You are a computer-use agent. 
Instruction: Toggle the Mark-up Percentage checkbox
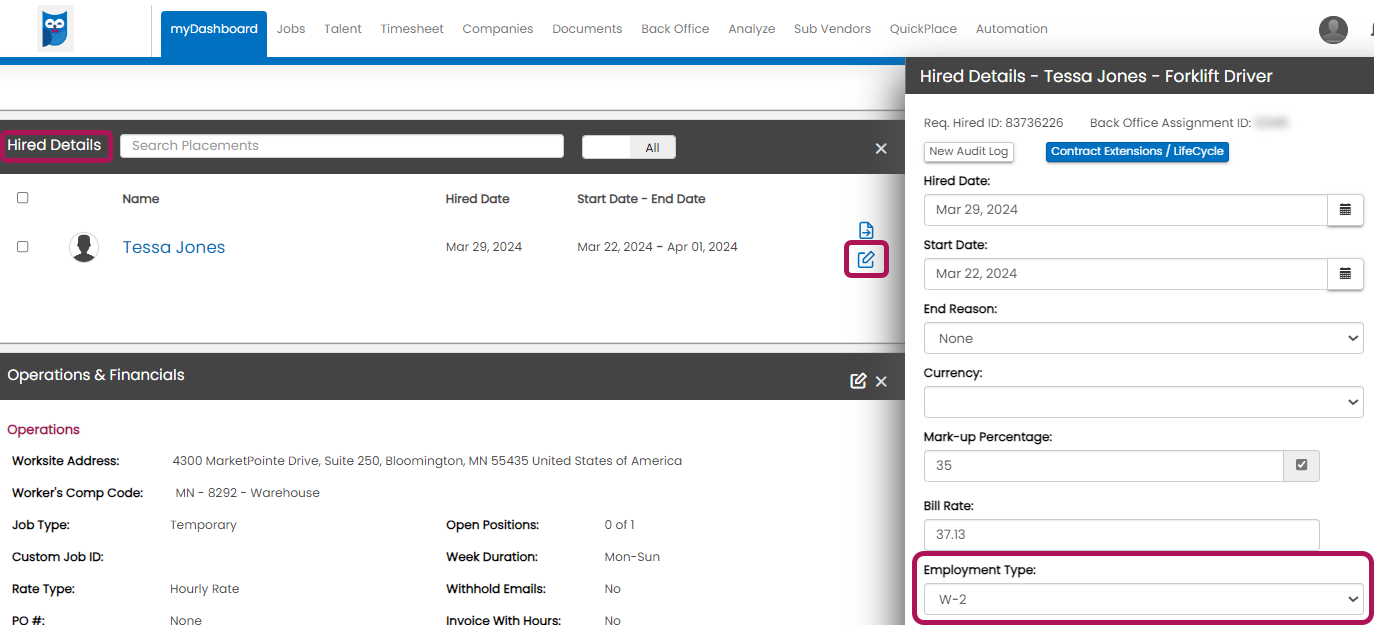pos(1301,465)
